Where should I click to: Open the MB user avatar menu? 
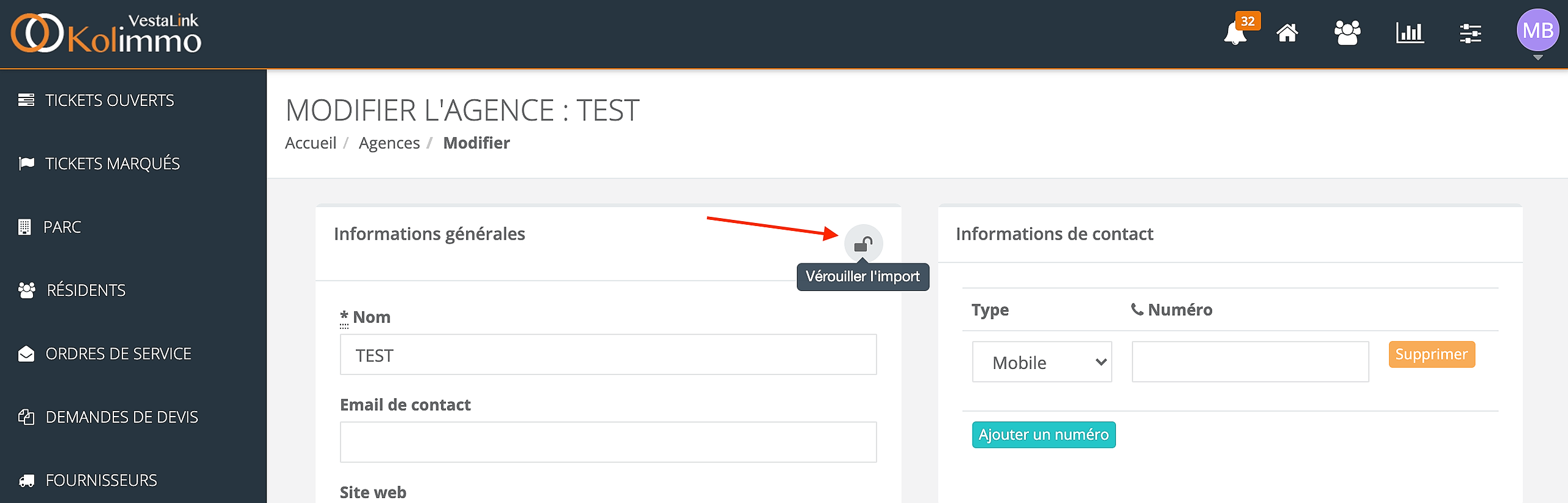point(1537,31)
